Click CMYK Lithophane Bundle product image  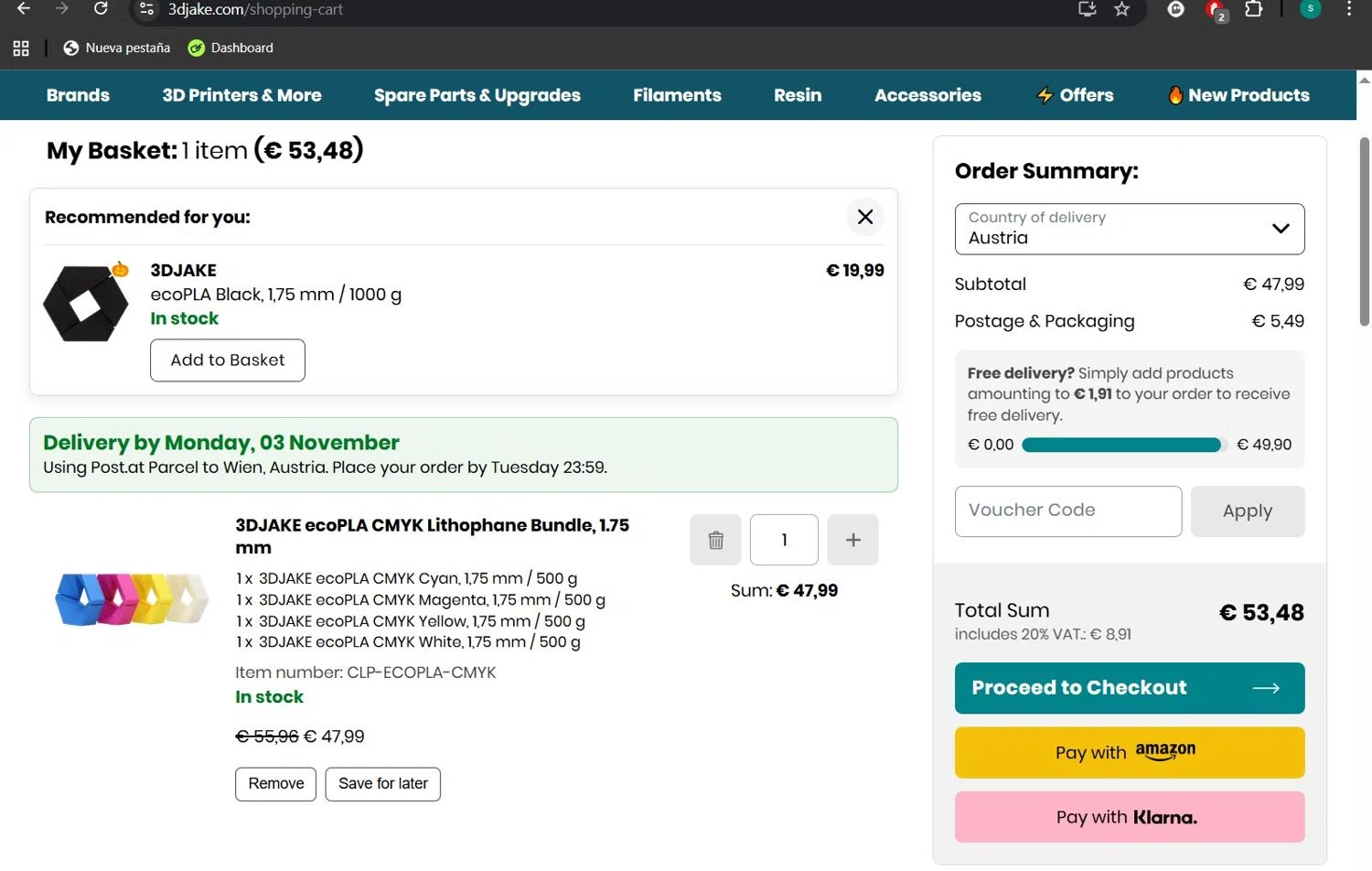point(133,599)
